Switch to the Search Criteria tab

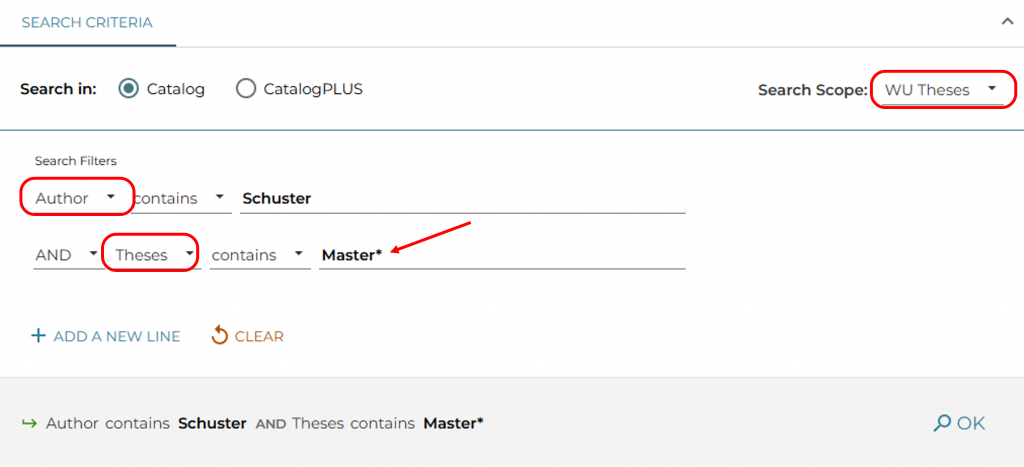tap(87, 22)
